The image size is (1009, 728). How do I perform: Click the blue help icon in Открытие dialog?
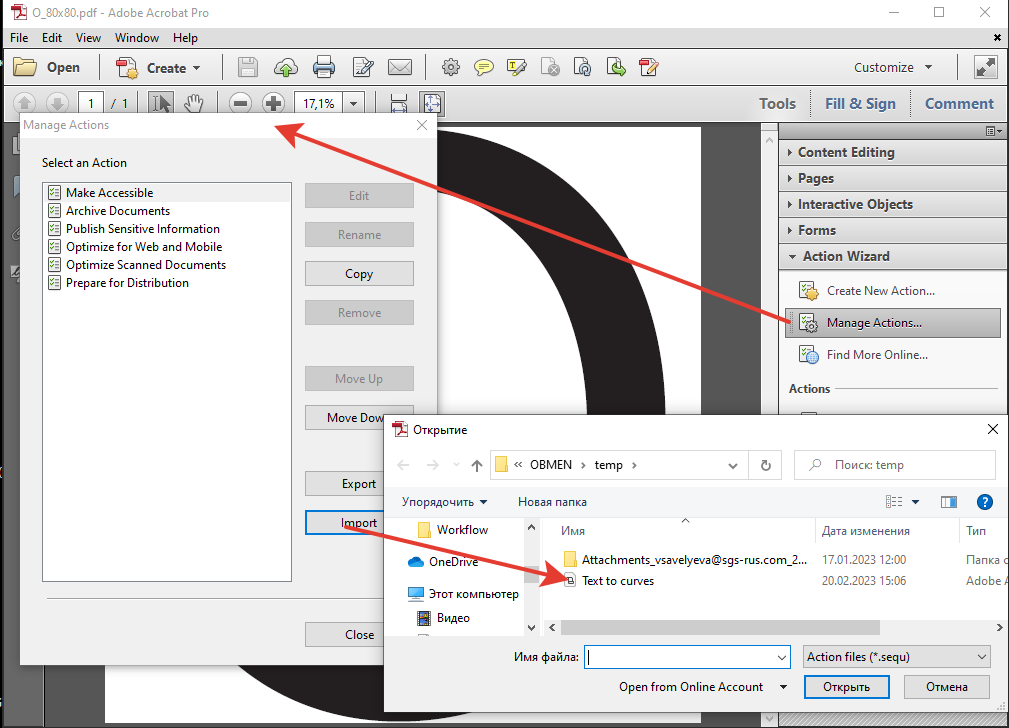click(x=985, y=501)
